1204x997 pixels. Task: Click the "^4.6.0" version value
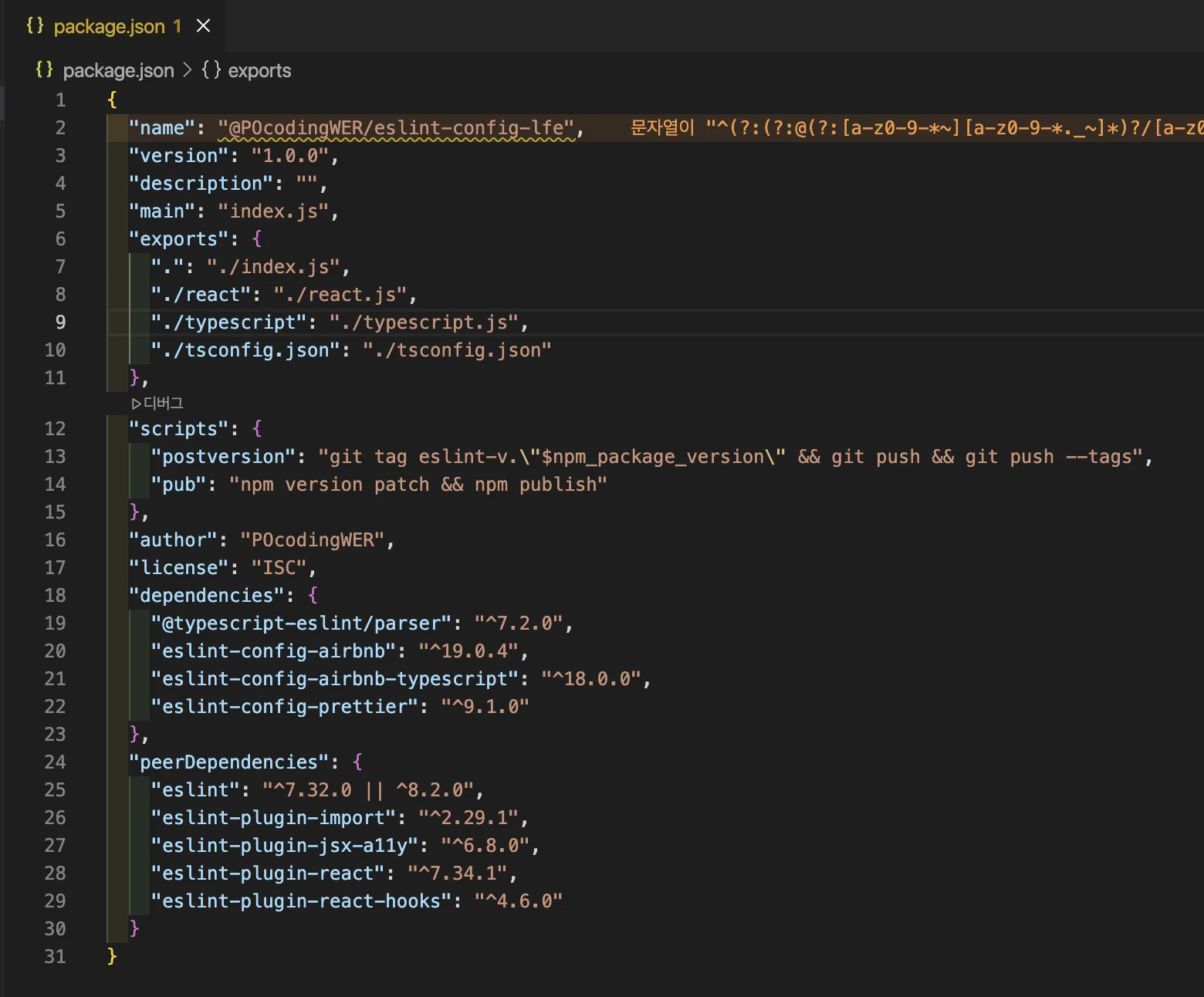pos(519,901)
